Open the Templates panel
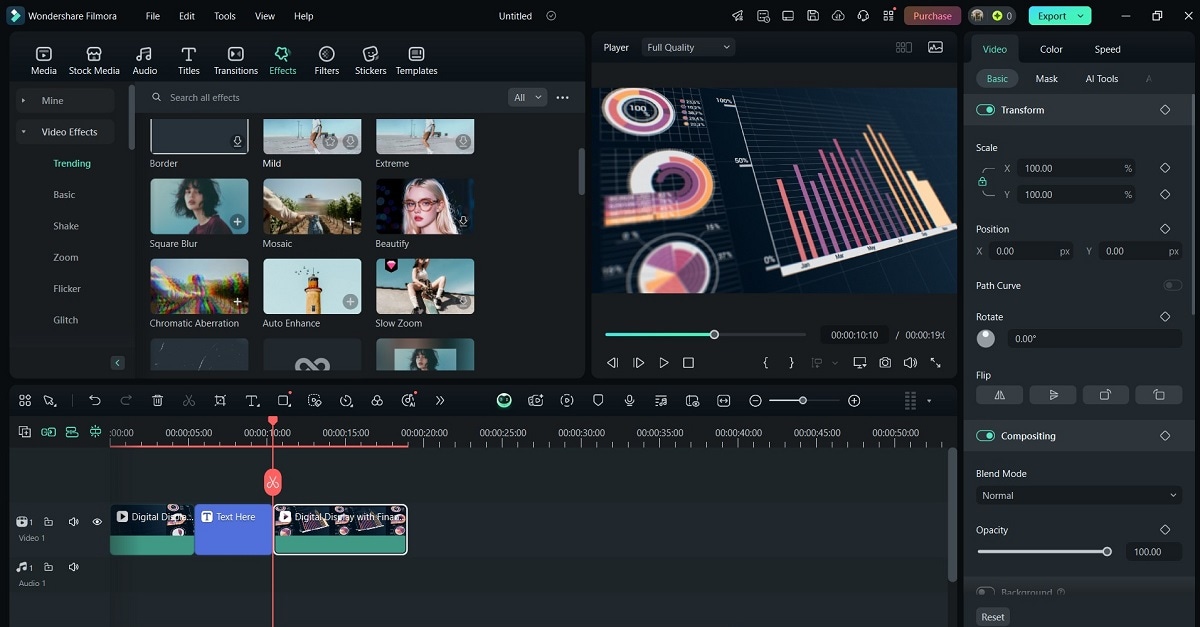Screen dimensions: 1200x627 coord(416,60)
